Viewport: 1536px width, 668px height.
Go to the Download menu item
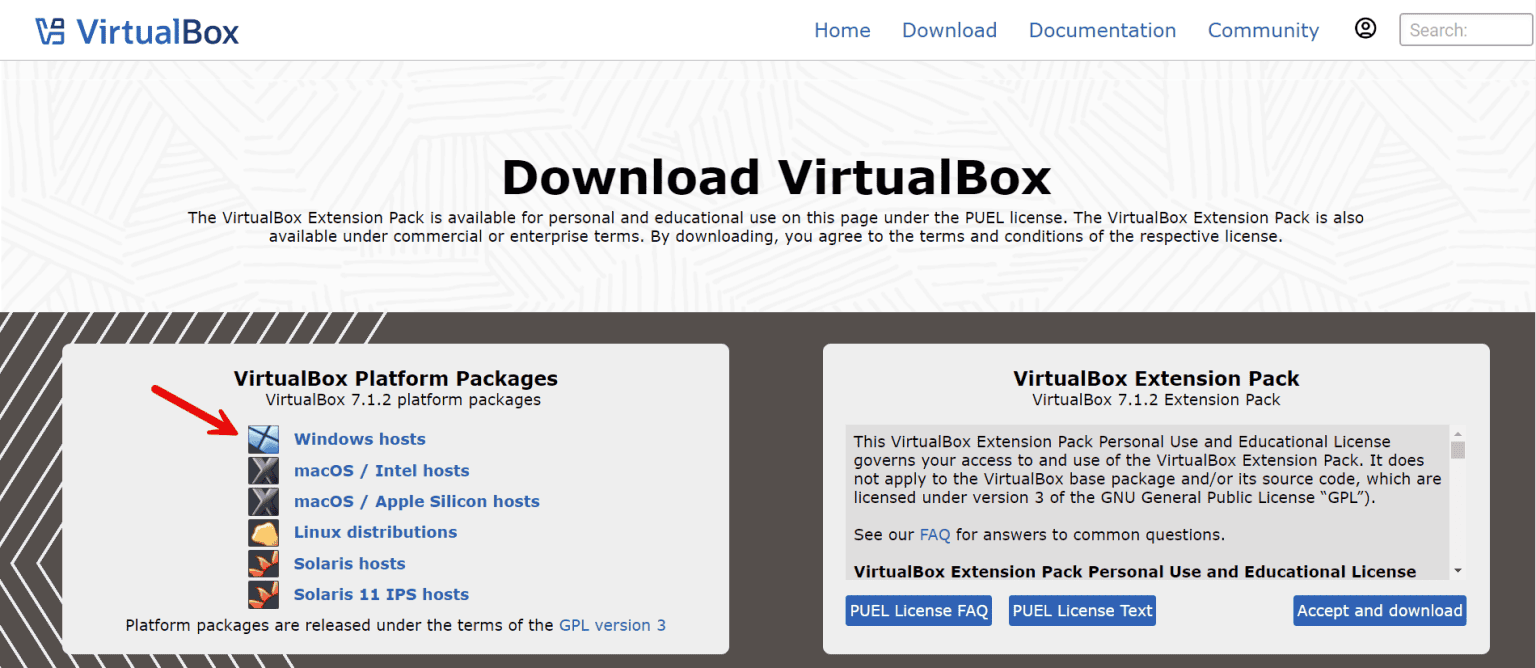tap(949, 30)
